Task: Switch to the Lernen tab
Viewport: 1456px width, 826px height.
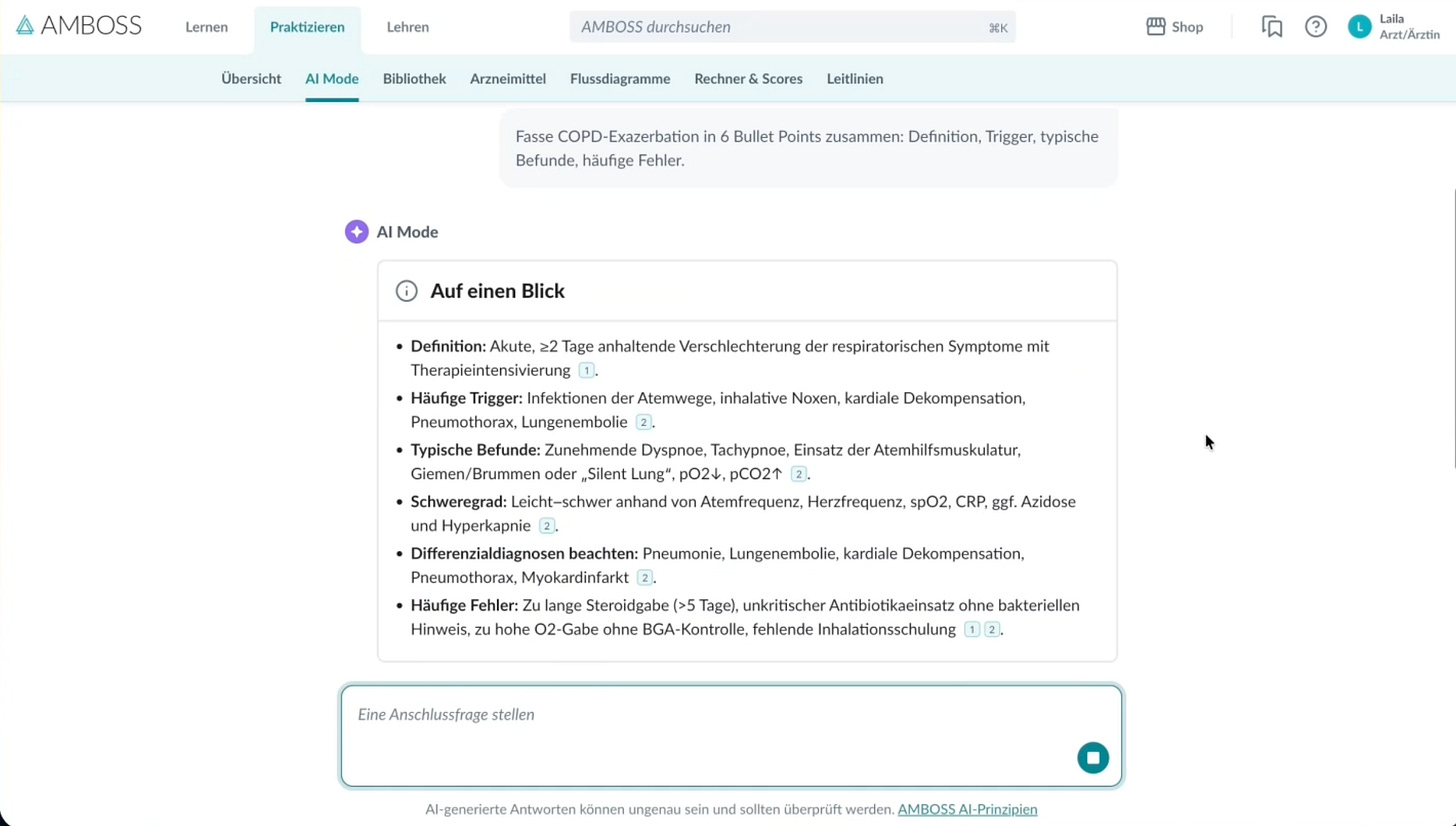Action: click(206, 27)
